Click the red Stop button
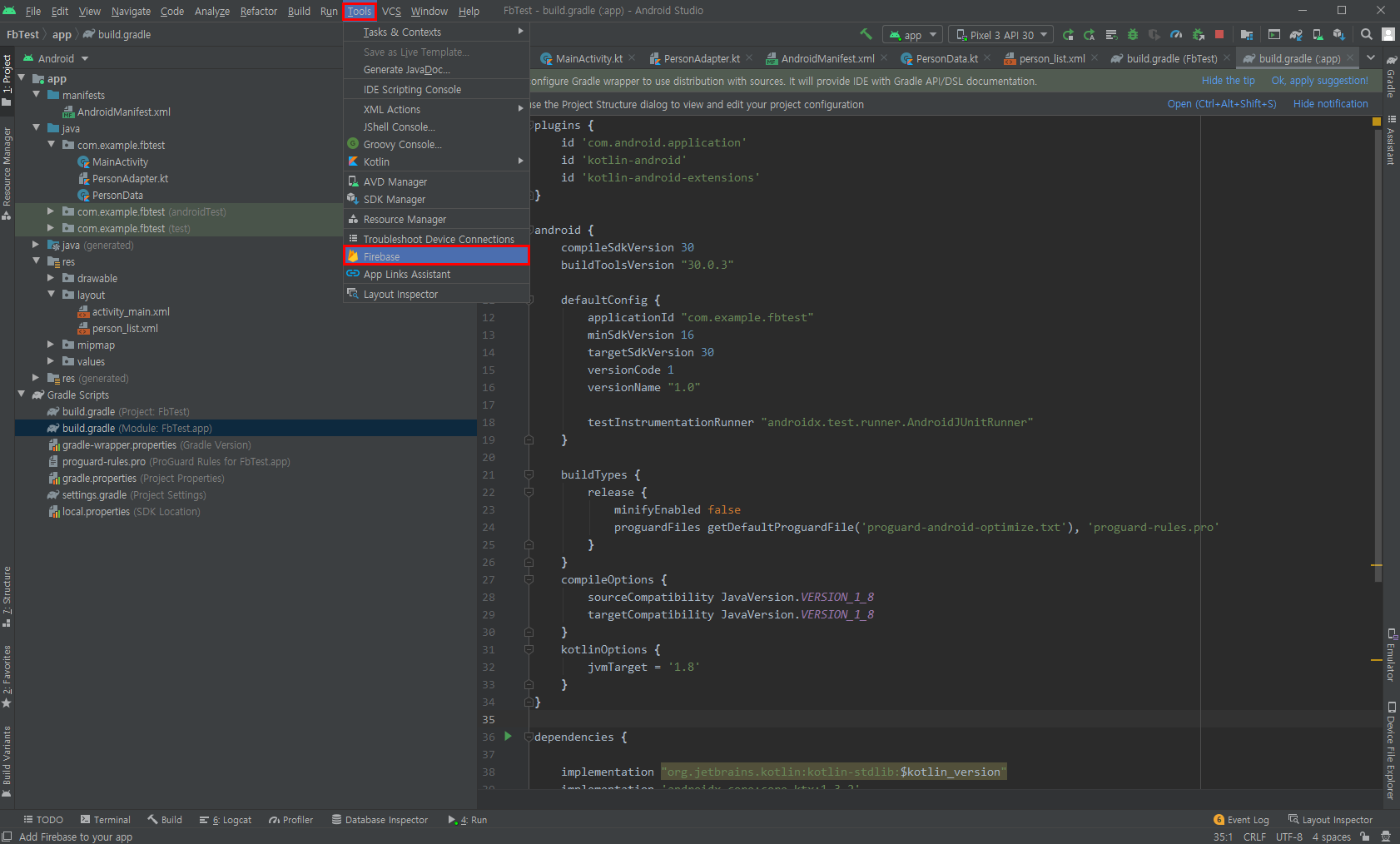The height and width of the screenshot is (844, 1400). (x=1219, y=34)
